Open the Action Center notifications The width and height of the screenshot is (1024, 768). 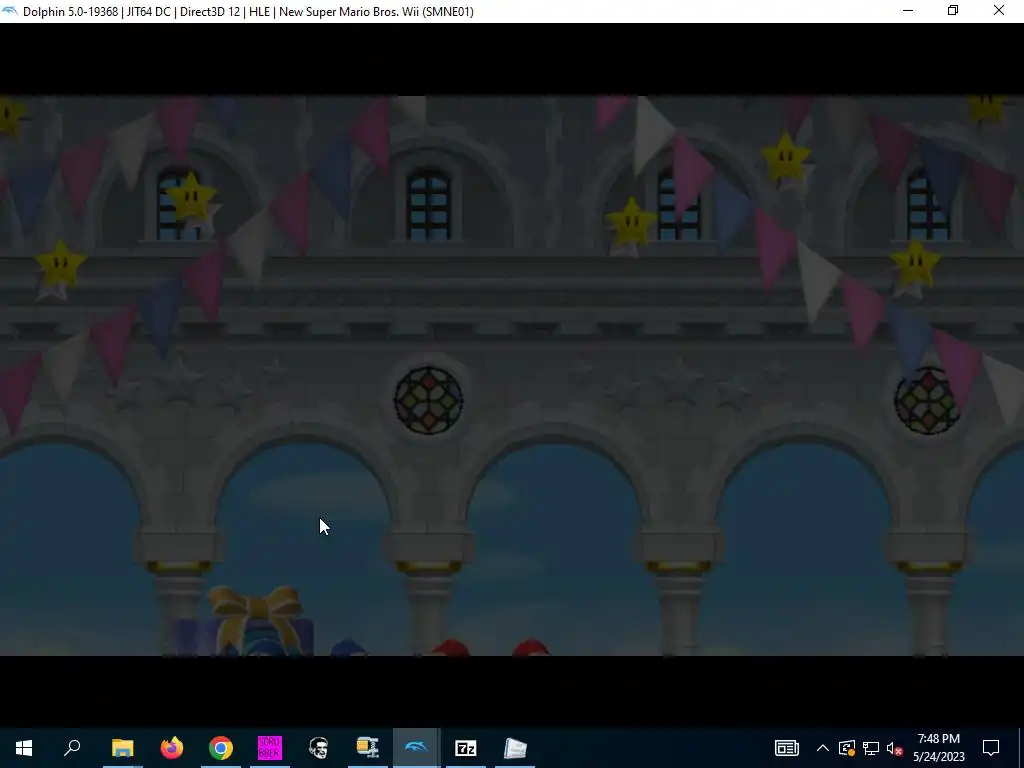coord(991,748)
